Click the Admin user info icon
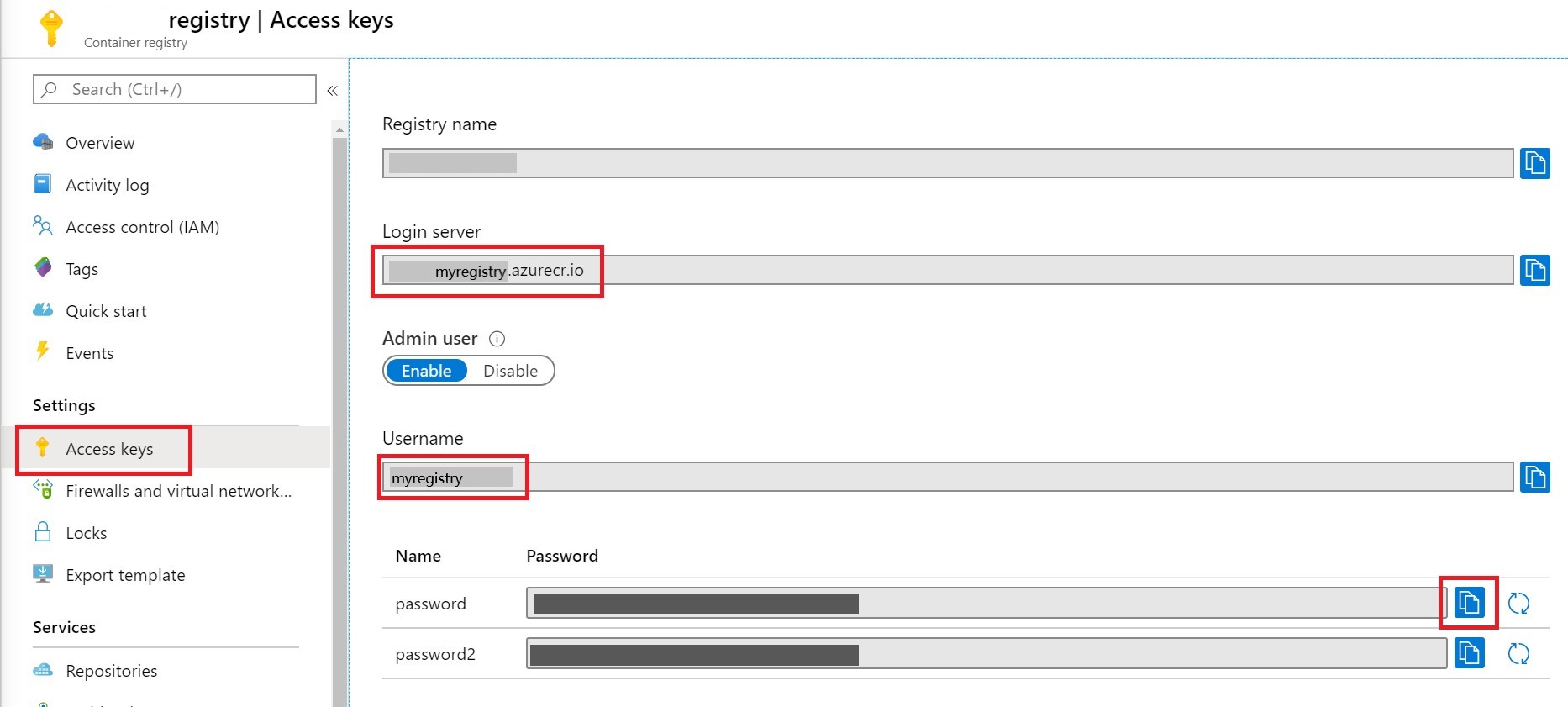 pos(497,339)
